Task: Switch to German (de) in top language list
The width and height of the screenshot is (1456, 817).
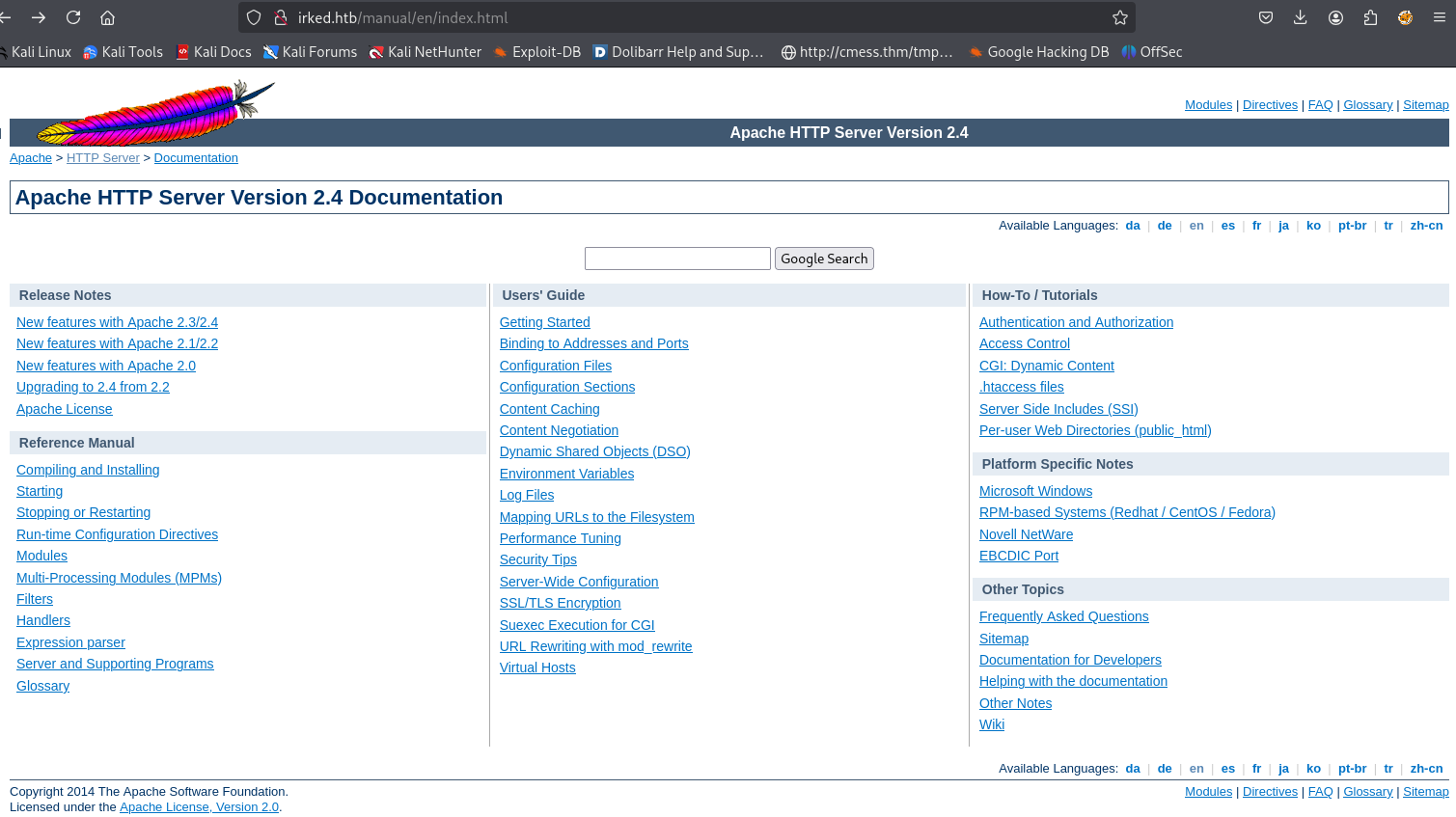Action: coord(1165,226)
